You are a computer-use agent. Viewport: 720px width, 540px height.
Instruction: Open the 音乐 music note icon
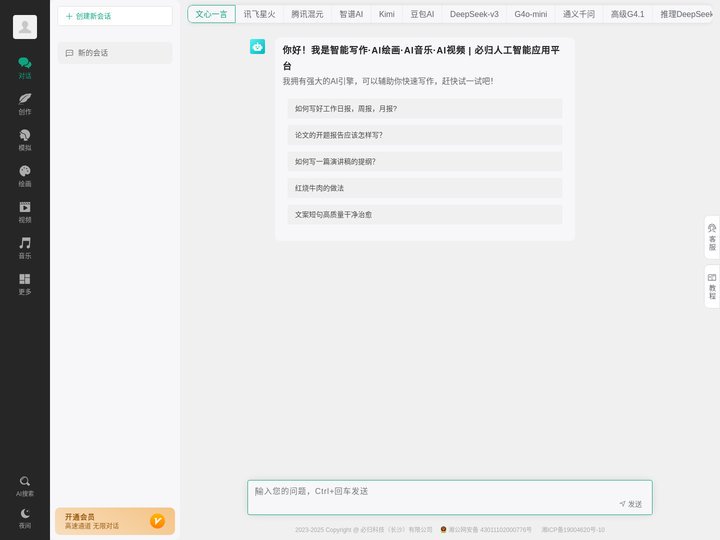coord(25,248)
